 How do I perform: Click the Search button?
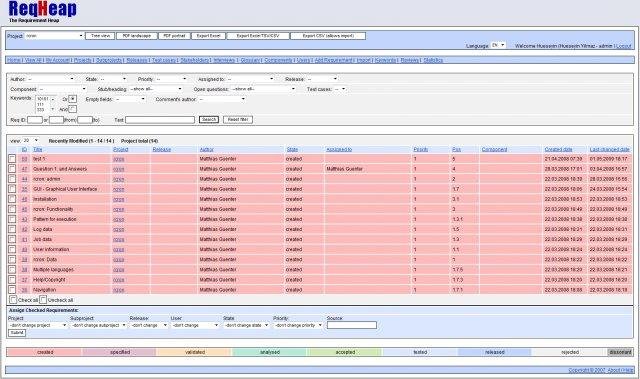[x=209, y=120]
